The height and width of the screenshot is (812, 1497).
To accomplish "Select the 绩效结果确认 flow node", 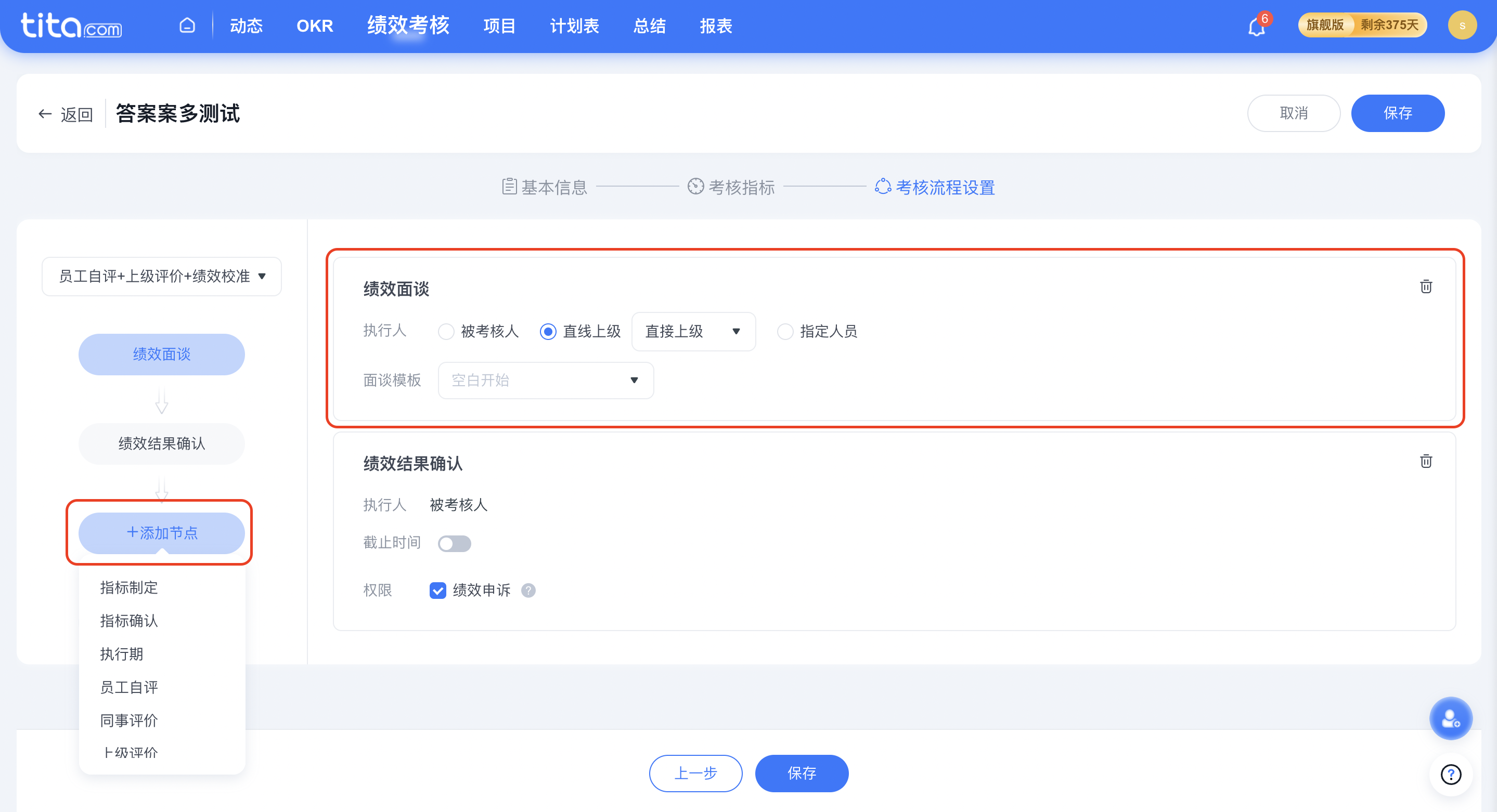I will pos(162,444).
